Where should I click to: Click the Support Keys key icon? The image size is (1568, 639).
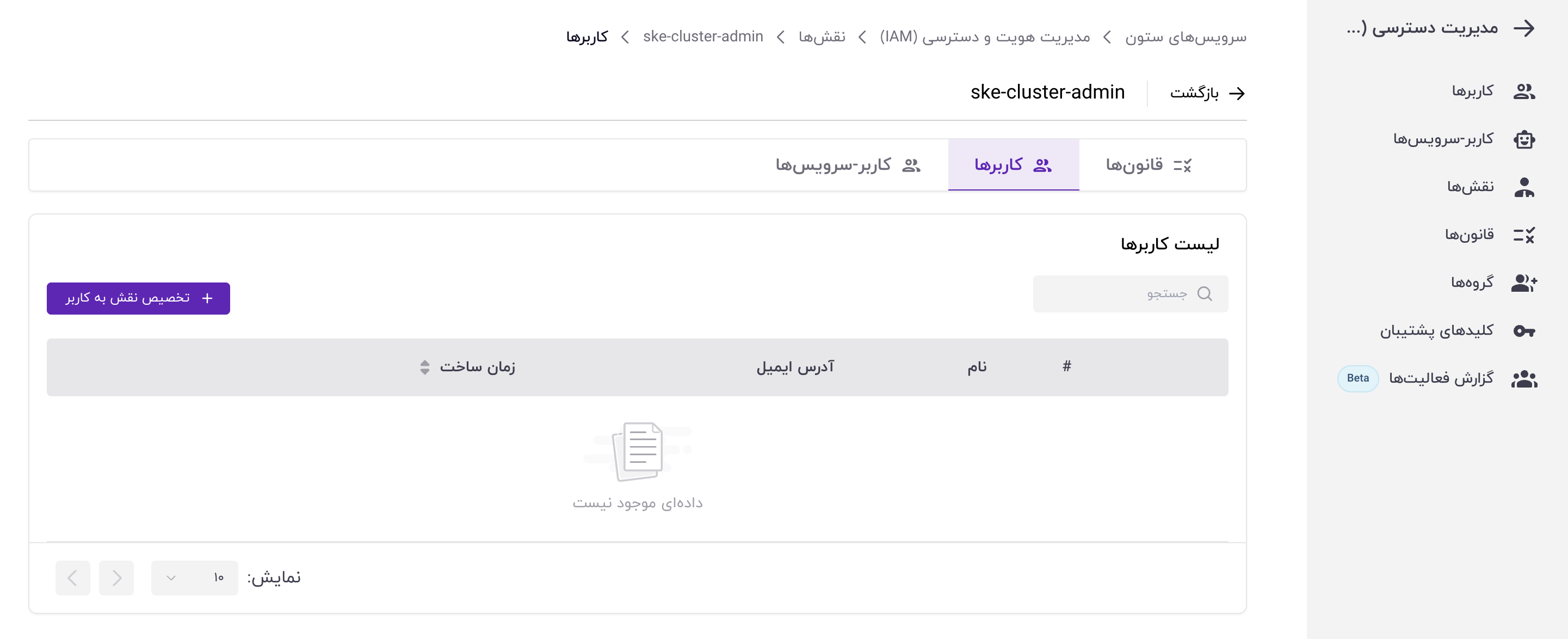pyautogui.click(x=1523, y=331)
